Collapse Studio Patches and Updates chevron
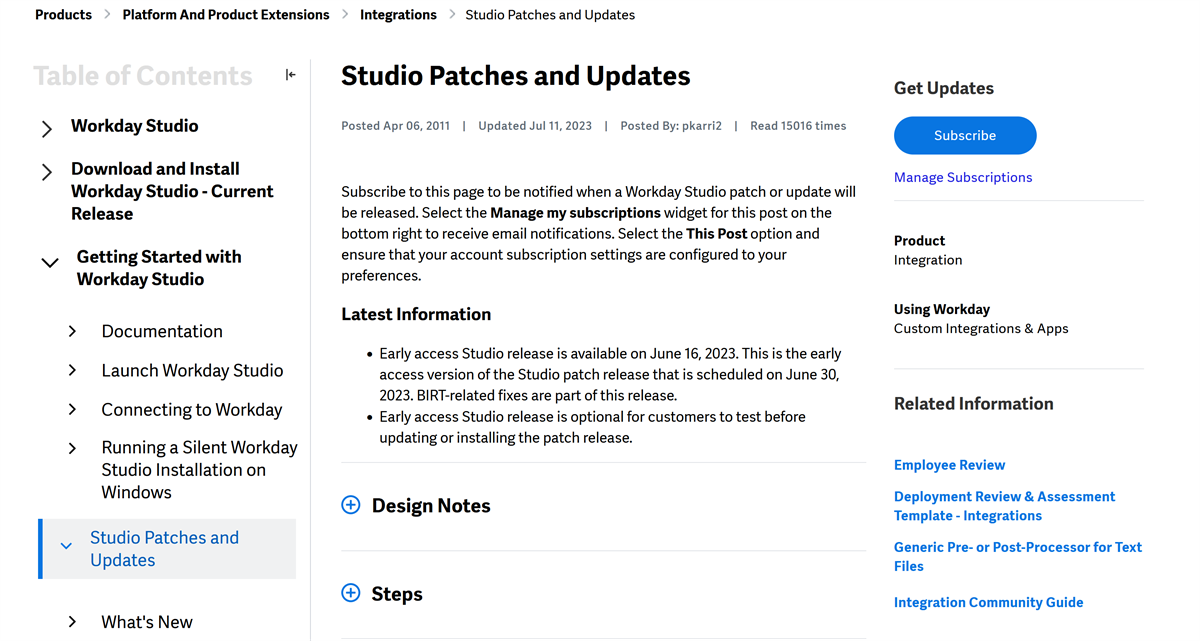The image size is (1200, 641). [x=66, y=546]
